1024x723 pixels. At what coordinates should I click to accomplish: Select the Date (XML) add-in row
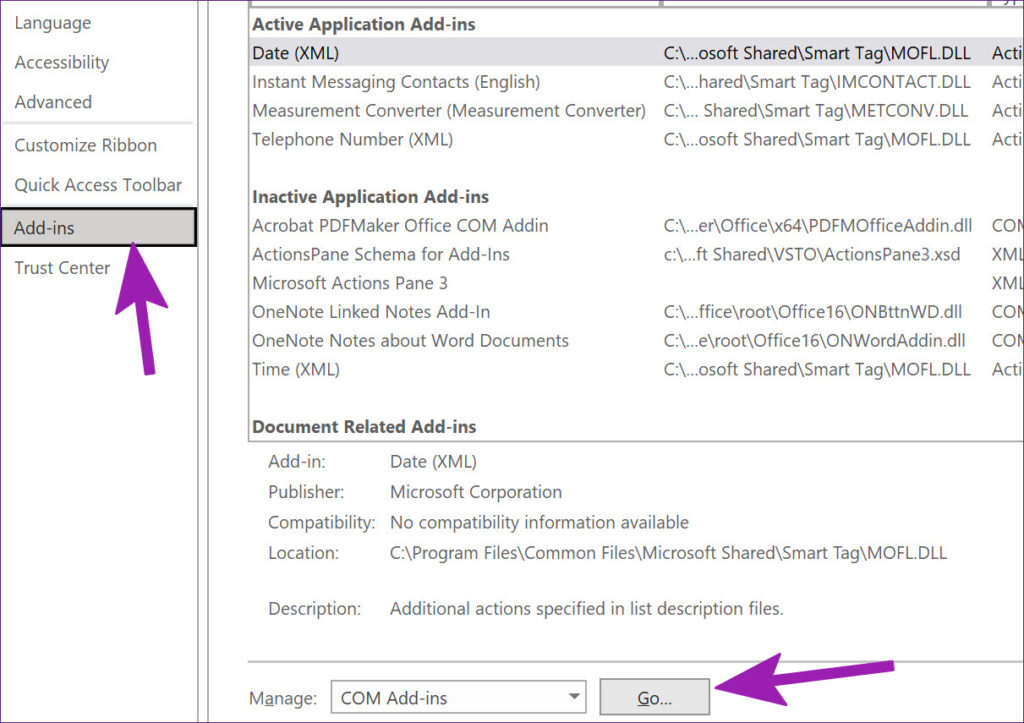[636, 53]
